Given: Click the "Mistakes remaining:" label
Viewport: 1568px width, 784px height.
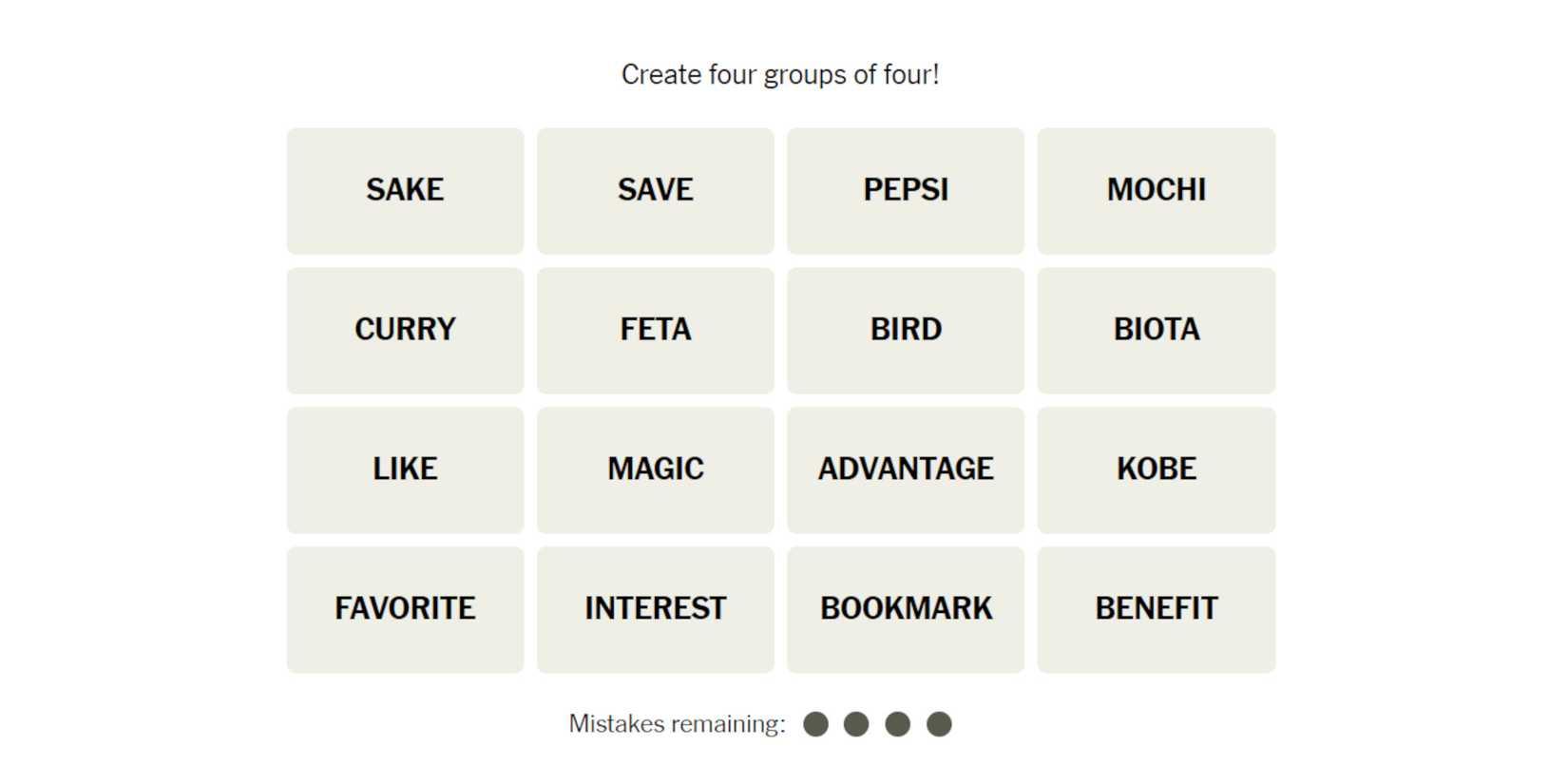Looking at the screenshot, I should pyautogui.click(x=677, y=724).
